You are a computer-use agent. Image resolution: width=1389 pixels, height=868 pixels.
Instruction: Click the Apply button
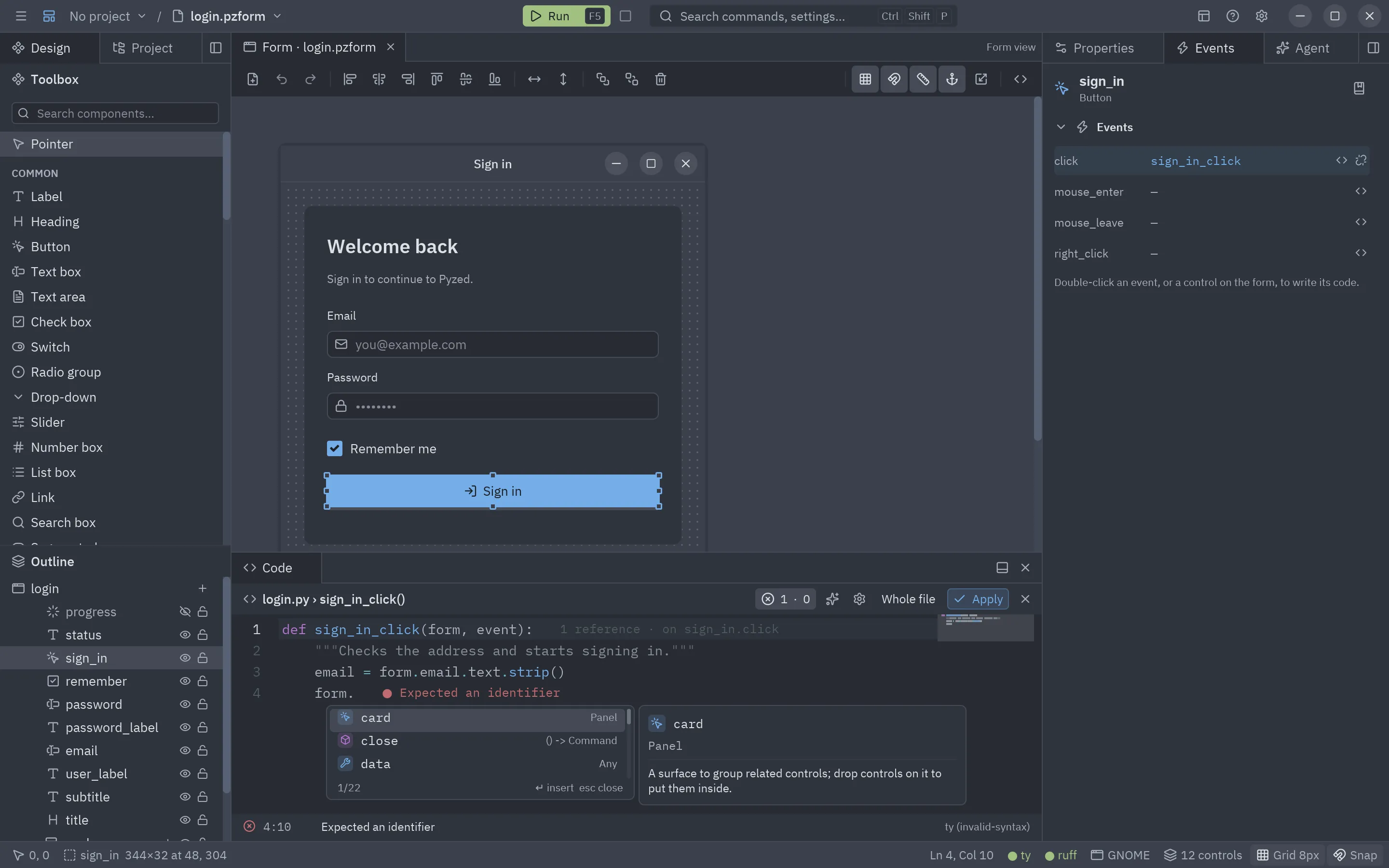978,599
